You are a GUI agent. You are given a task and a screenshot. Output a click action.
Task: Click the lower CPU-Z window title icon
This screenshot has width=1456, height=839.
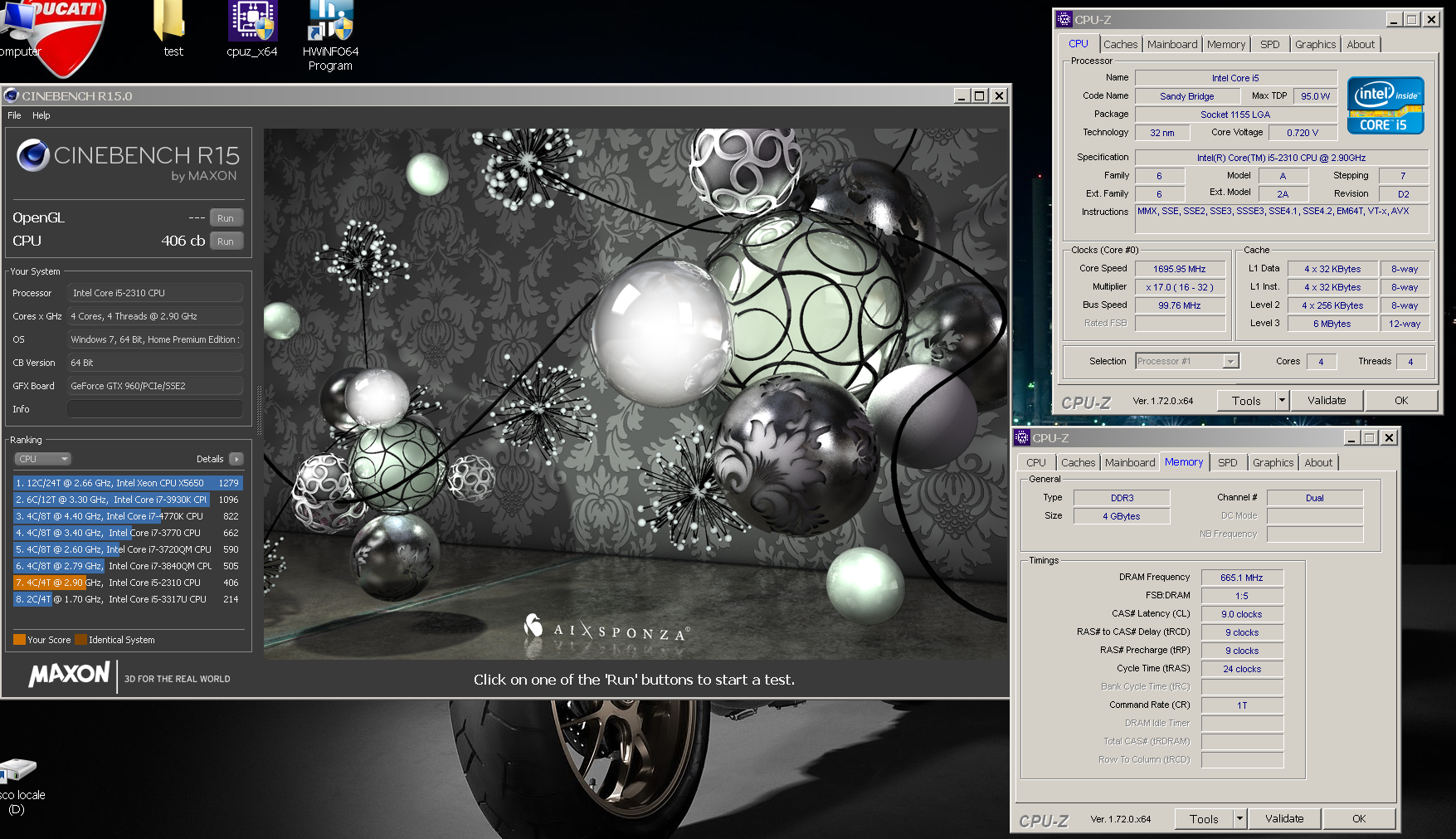1022,437
